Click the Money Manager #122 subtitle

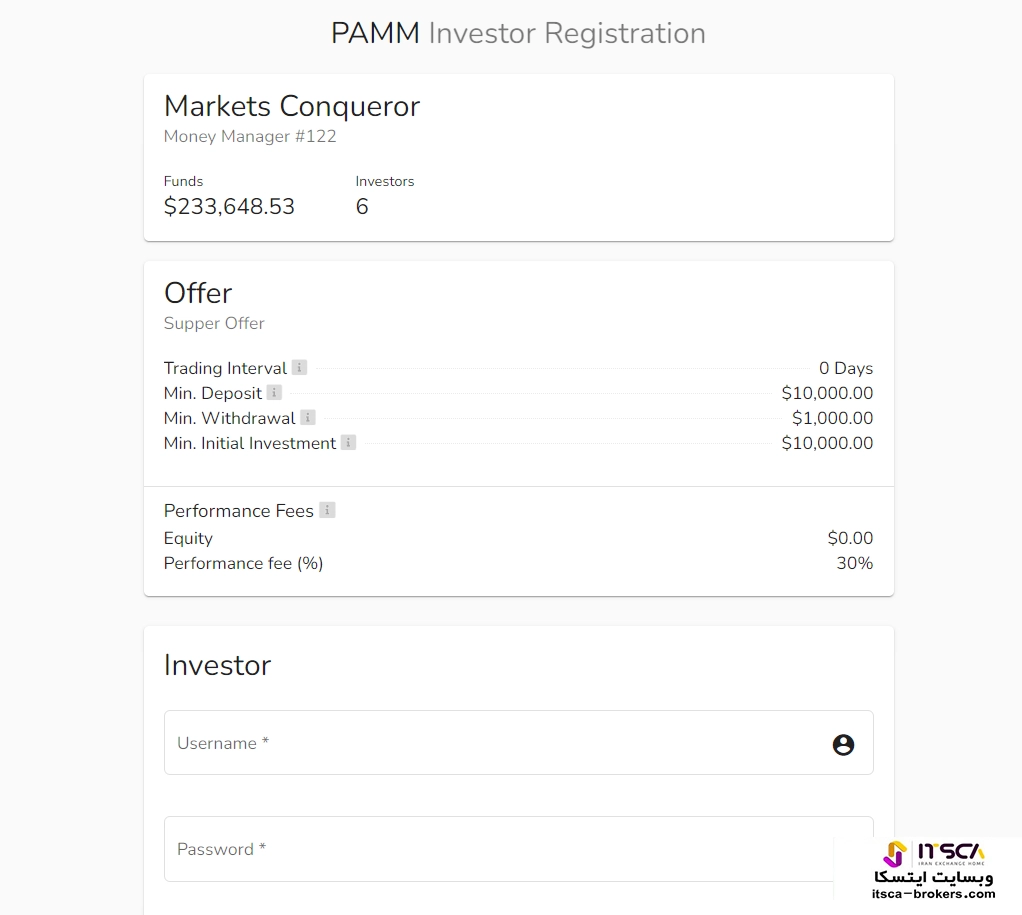click(x=250, y=136)
